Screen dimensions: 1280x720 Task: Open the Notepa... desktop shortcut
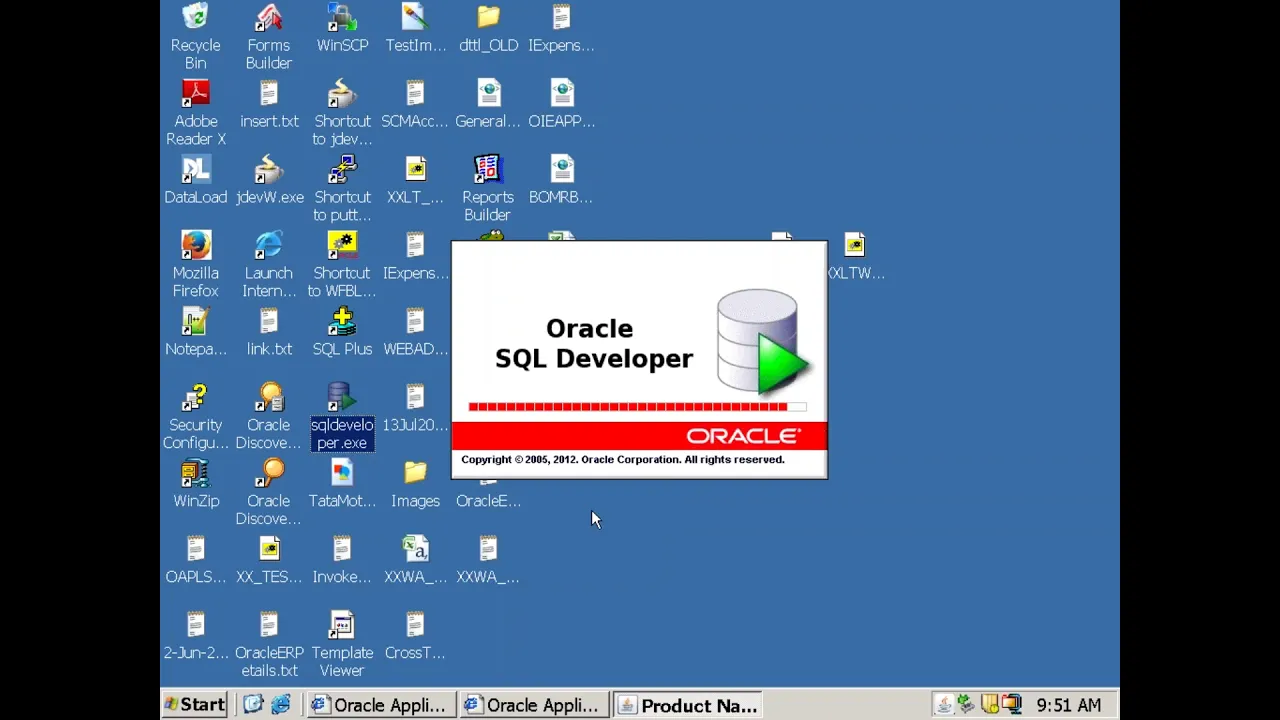195,332
